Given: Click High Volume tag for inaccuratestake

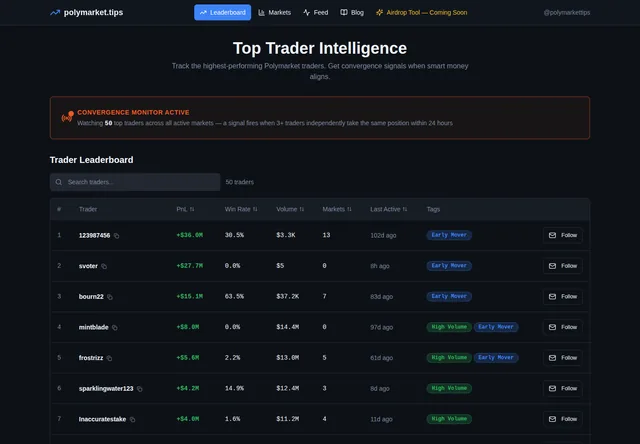Looking at the screenshot, I should [449, 419].
